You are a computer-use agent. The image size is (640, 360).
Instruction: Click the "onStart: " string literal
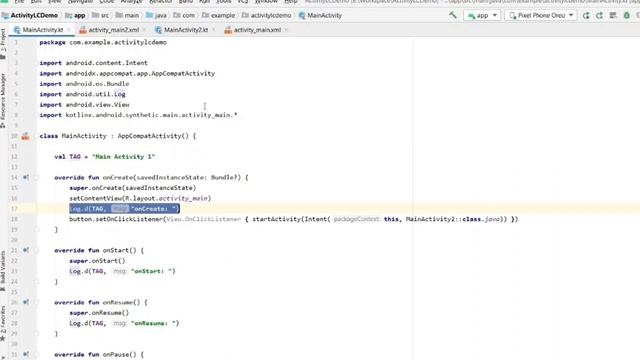(x=153, y=271)
